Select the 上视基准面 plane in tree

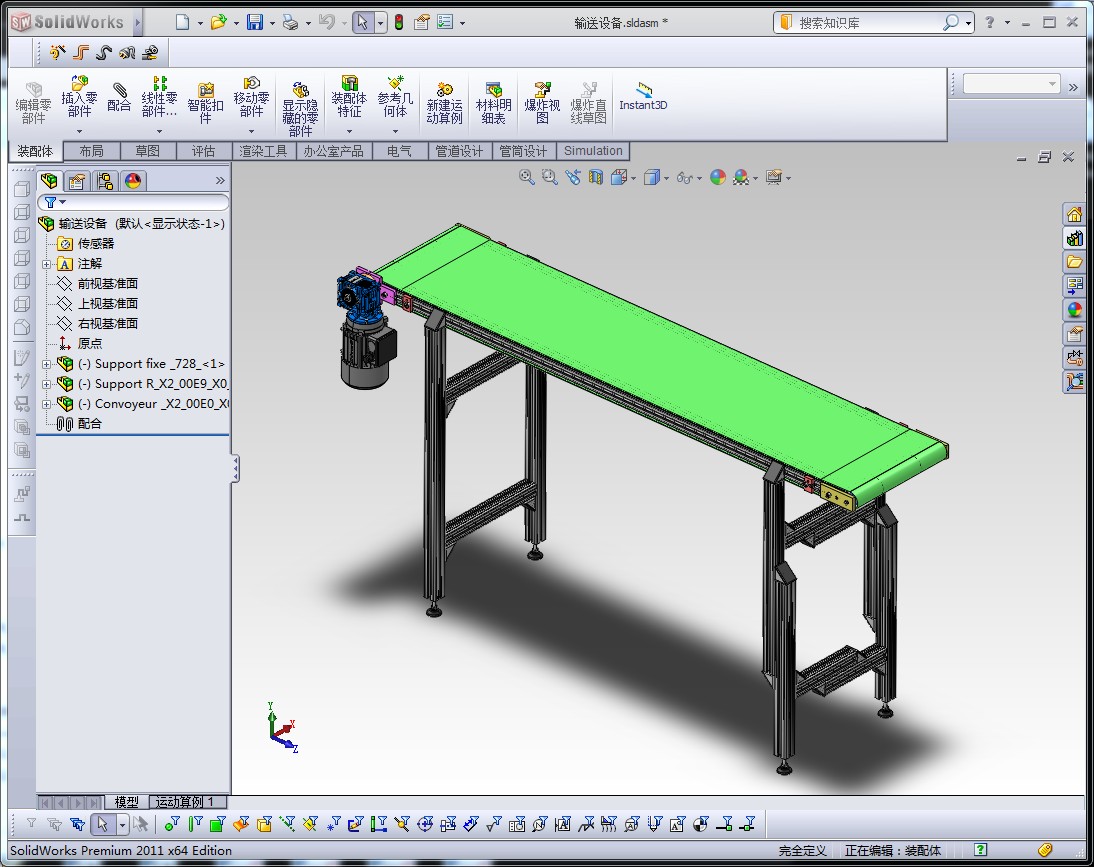pos(107,303)
